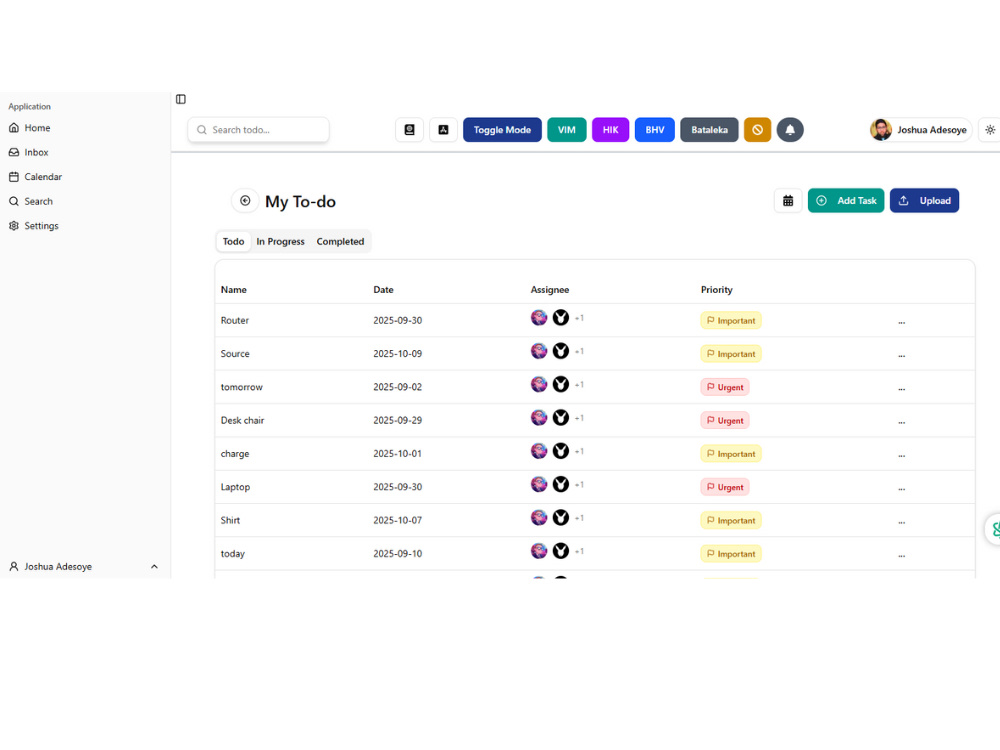Screen dimensions: 1000x750
Task: Click the translate icon beside Toggle Mode
Action: click(x=443, y=129)
